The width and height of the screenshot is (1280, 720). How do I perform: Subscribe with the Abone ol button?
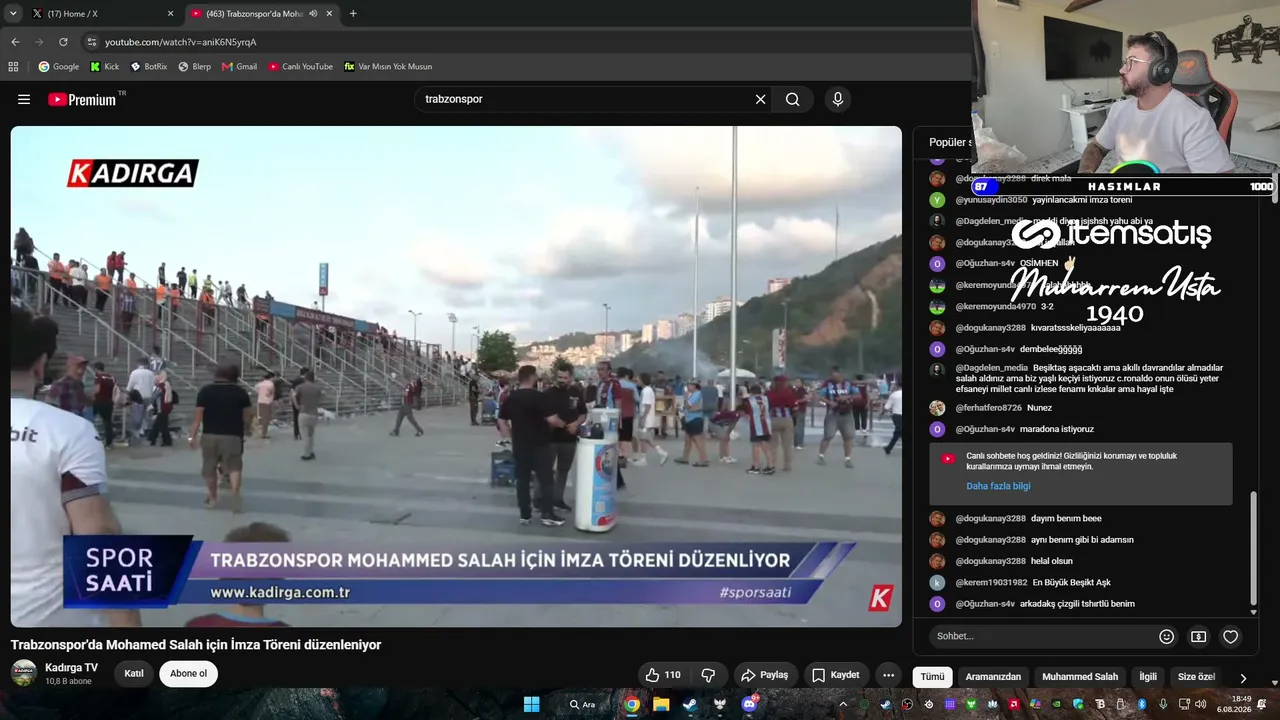tap(188, 674)
